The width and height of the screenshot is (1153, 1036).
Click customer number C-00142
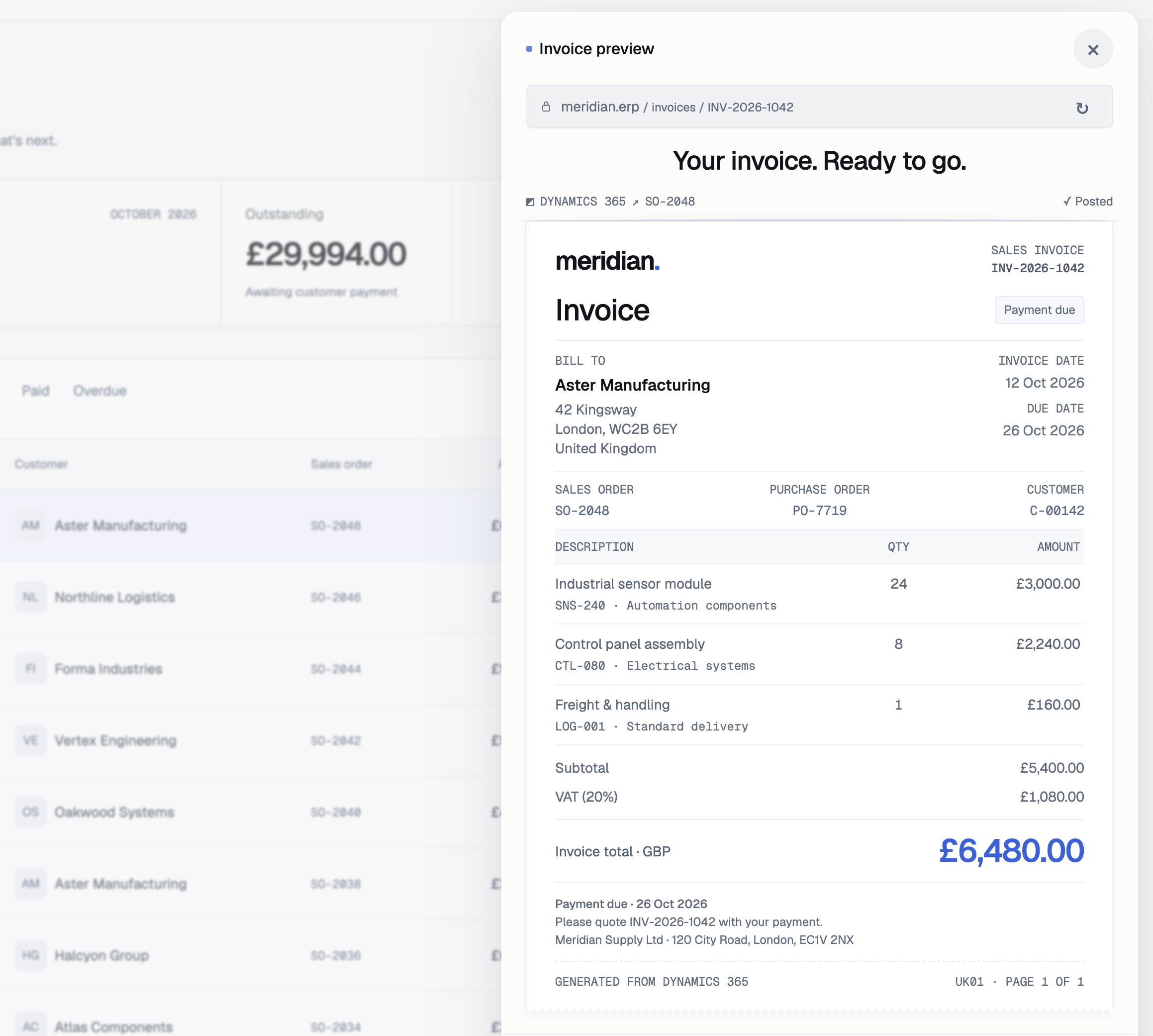(x=1056, y=511)
